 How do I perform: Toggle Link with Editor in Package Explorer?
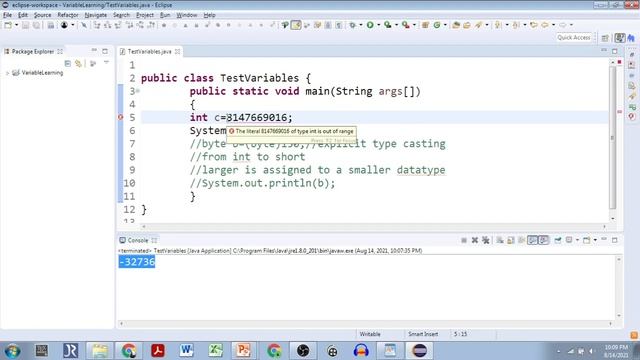(78, 64)
